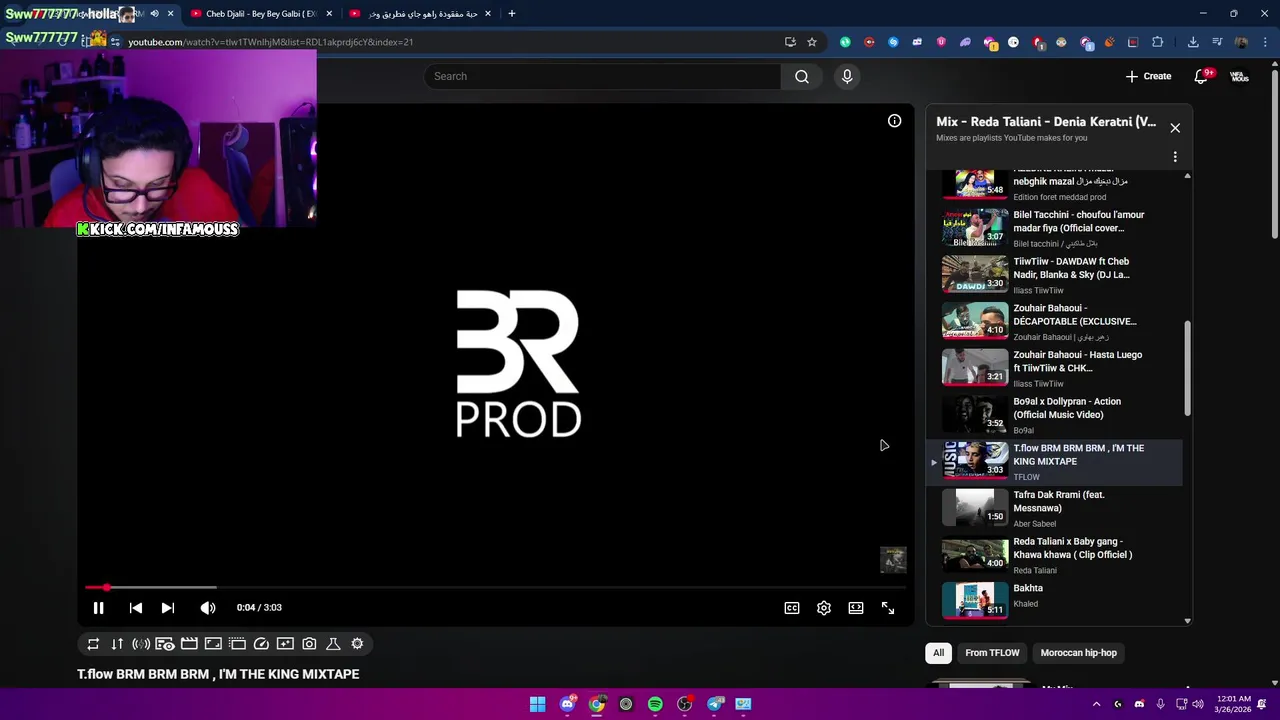This screenshot has height=720, width=1280.
Task: Click the YouTube search field
Action: (x=602, y=76)
